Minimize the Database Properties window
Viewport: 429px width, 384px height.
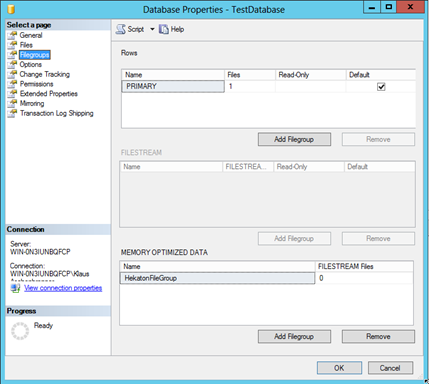point(372,7)
